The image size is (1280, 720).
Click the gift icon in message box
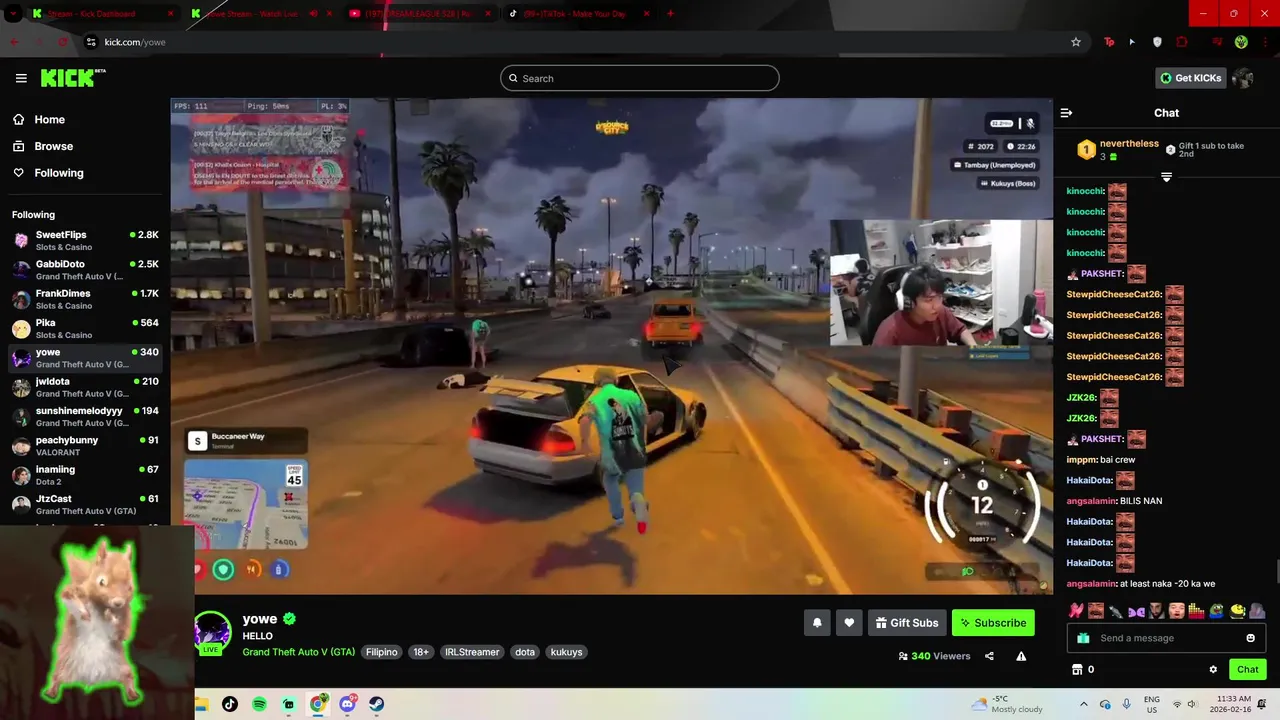(x=1083, y=638)
